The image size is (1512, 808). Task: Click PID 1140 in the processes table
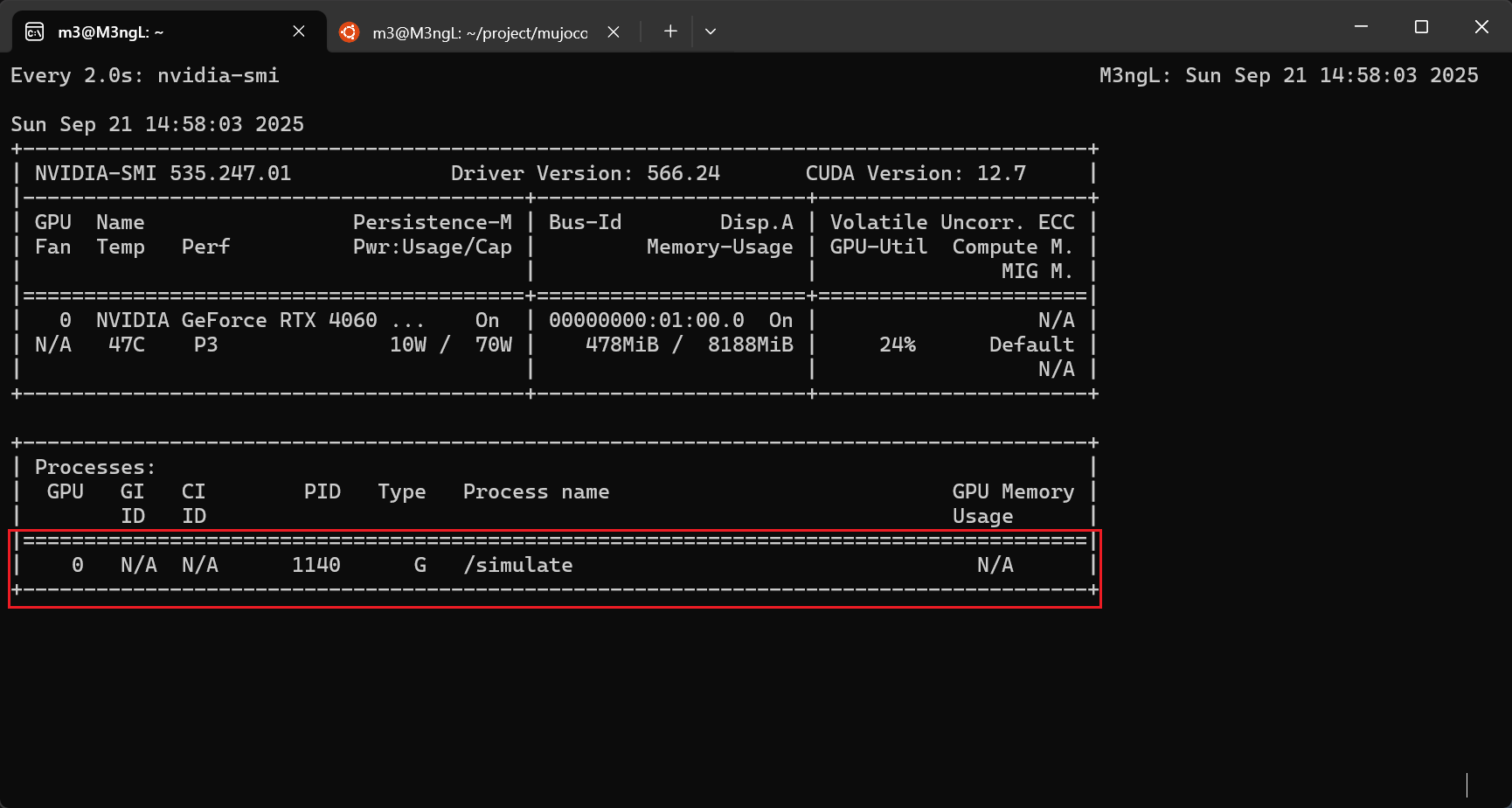pos(316,565)
